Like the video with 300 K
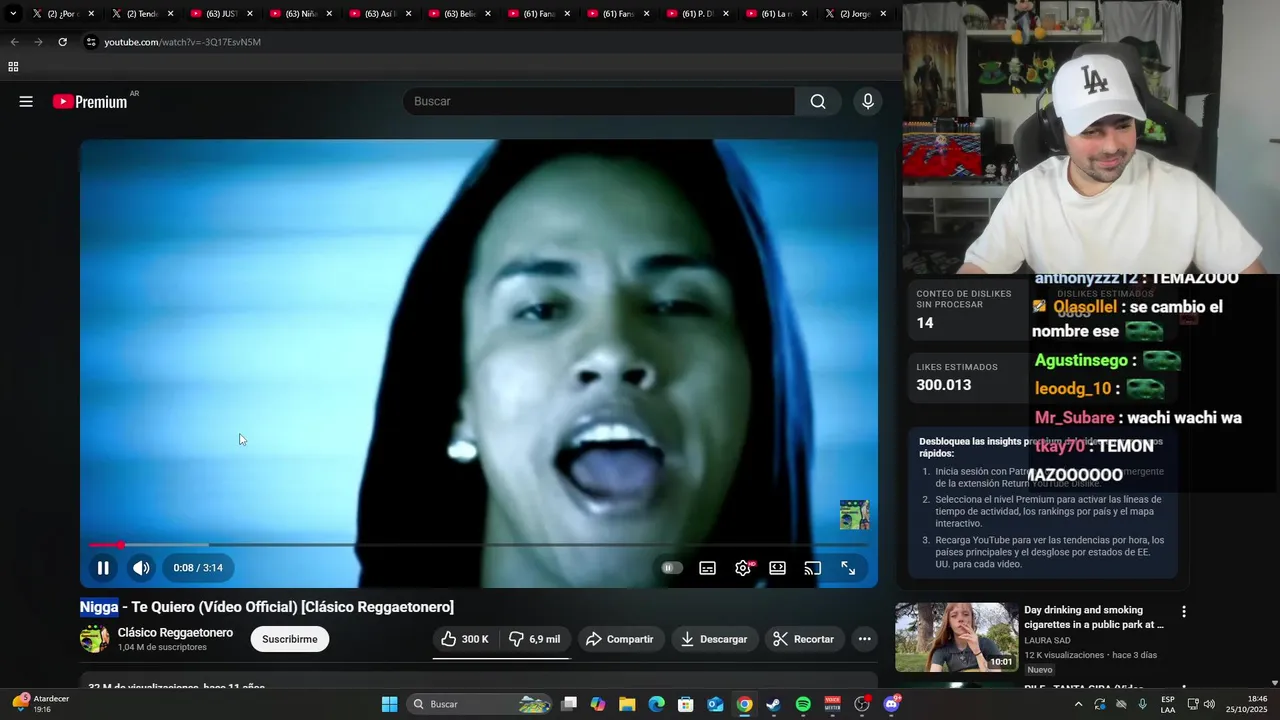The image size is (1280, 720). tap(465, 639)
